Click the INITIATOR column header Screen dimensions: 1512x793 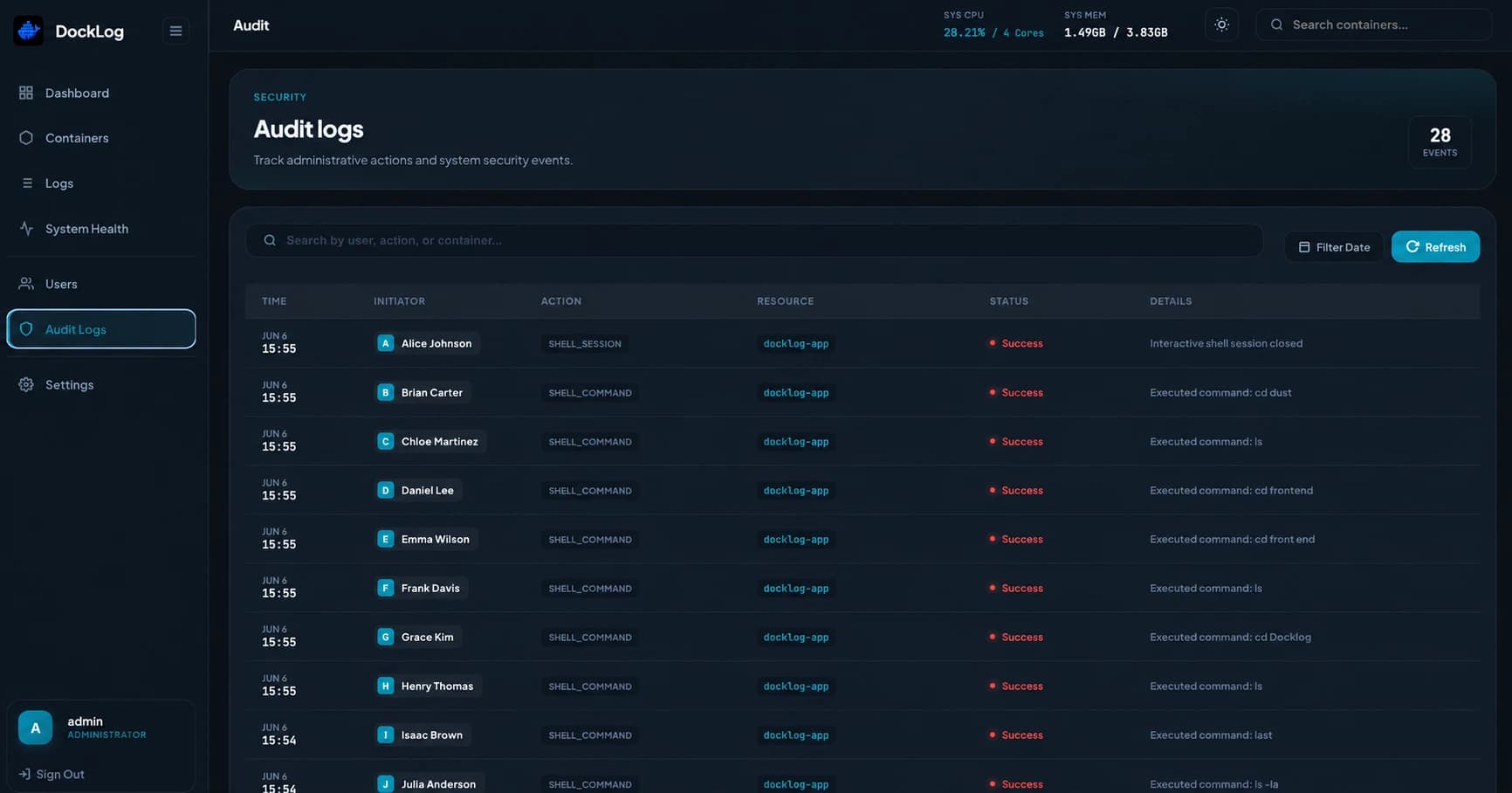399,301
